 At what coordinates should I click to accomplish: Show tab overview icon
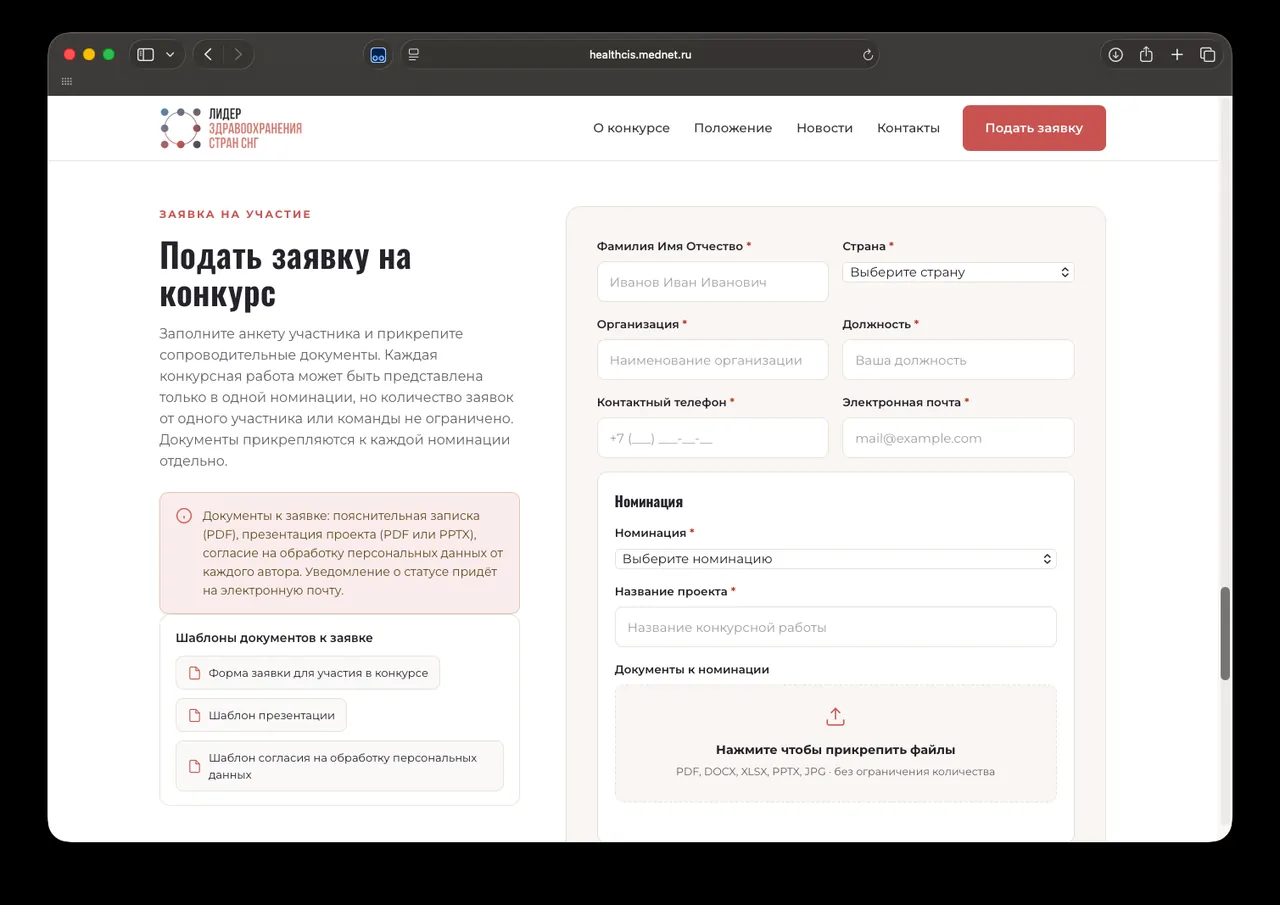[1207, 55]
